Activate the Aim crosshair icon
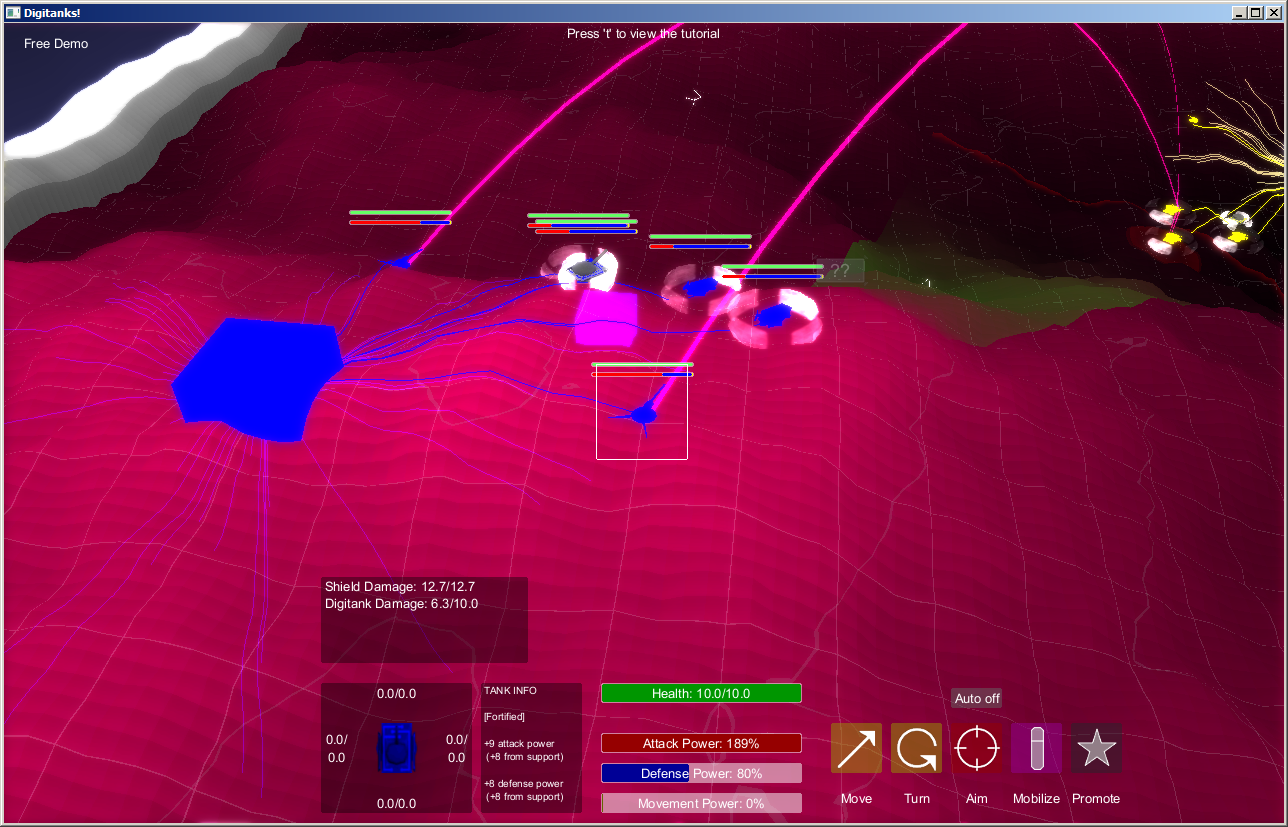Image resolution: width=1288 pixels, height=827 pixels. (x=976, y=748)
